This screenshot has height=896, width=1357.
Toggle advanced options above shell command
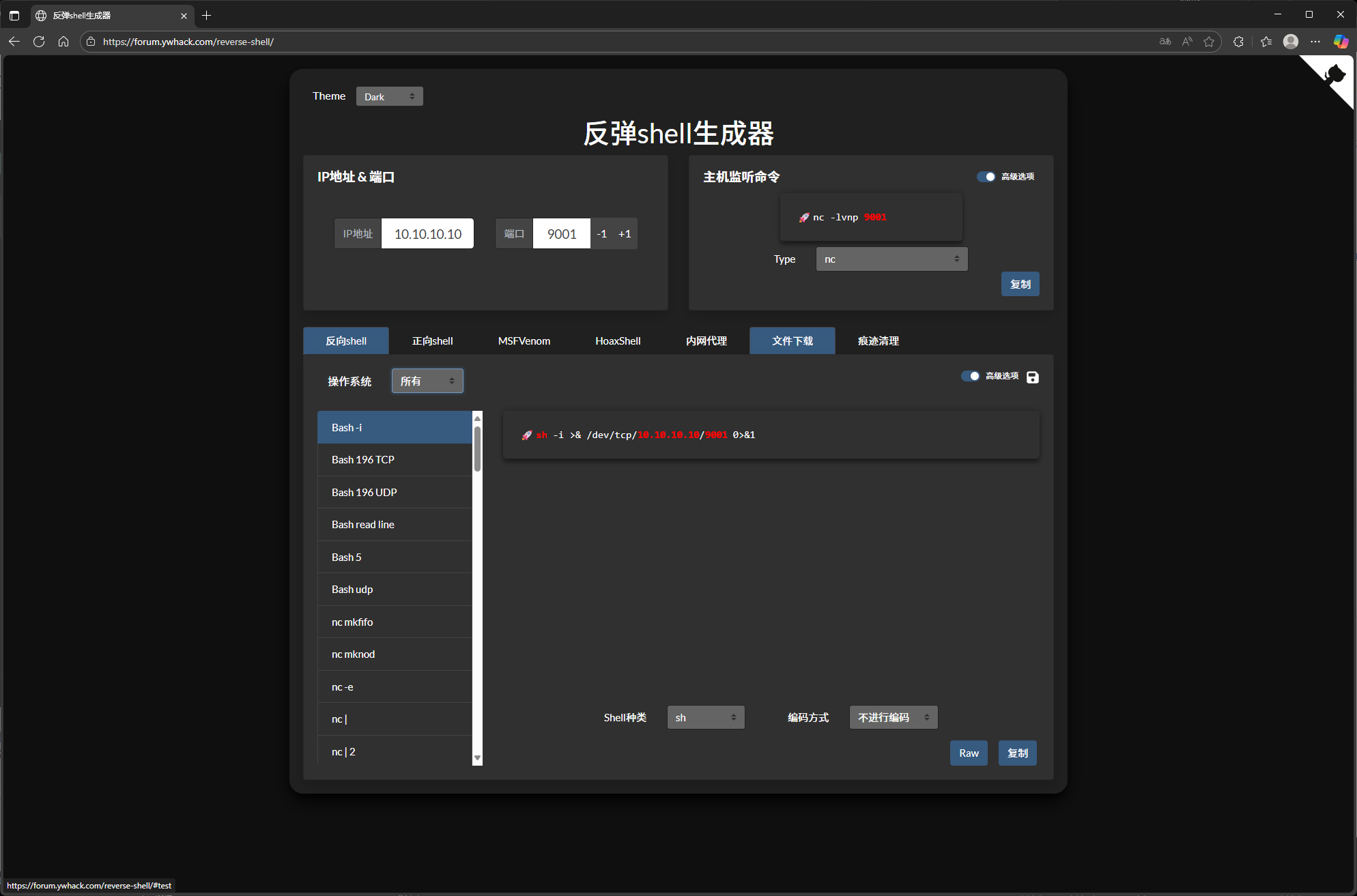[970, 376]
